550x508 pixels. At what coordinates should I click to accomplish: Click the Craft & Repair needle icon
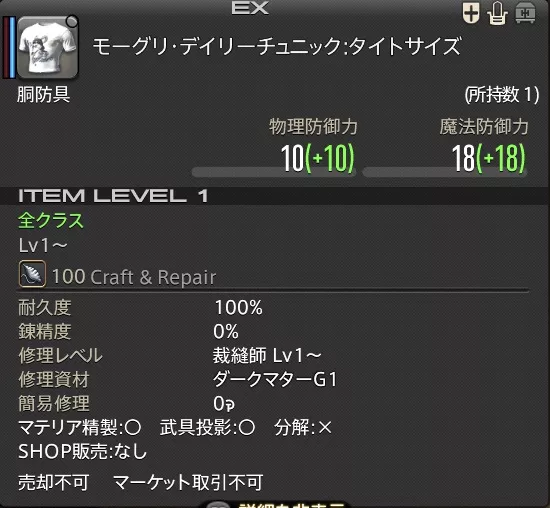pyautogui.click(x=32, y=274)
